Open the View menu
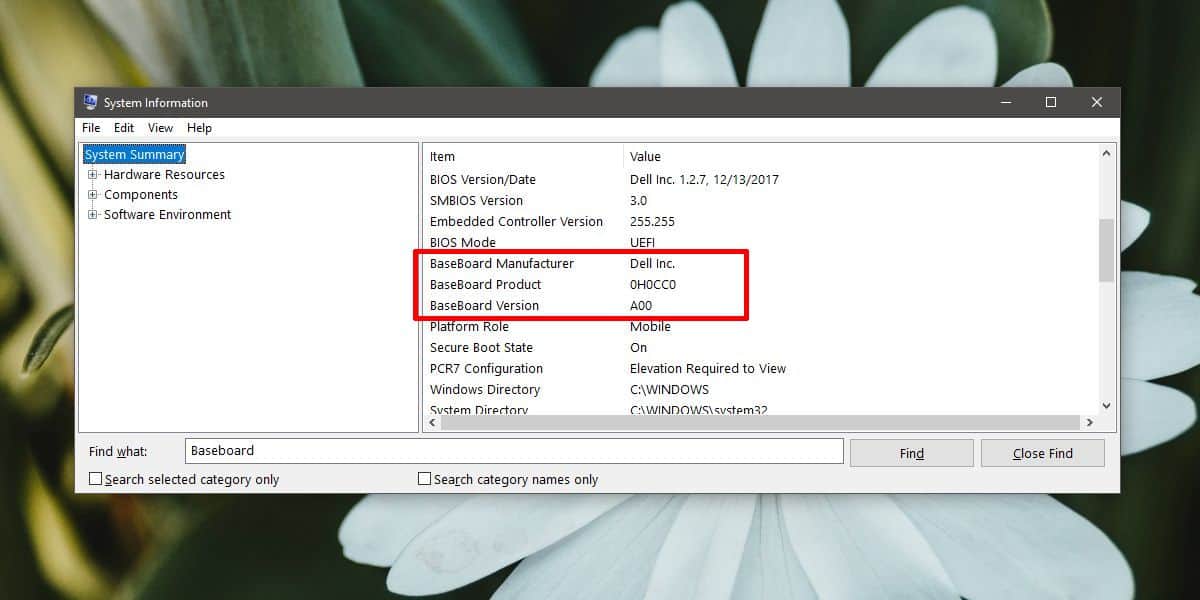1200x600 pixels. point(160,128)
